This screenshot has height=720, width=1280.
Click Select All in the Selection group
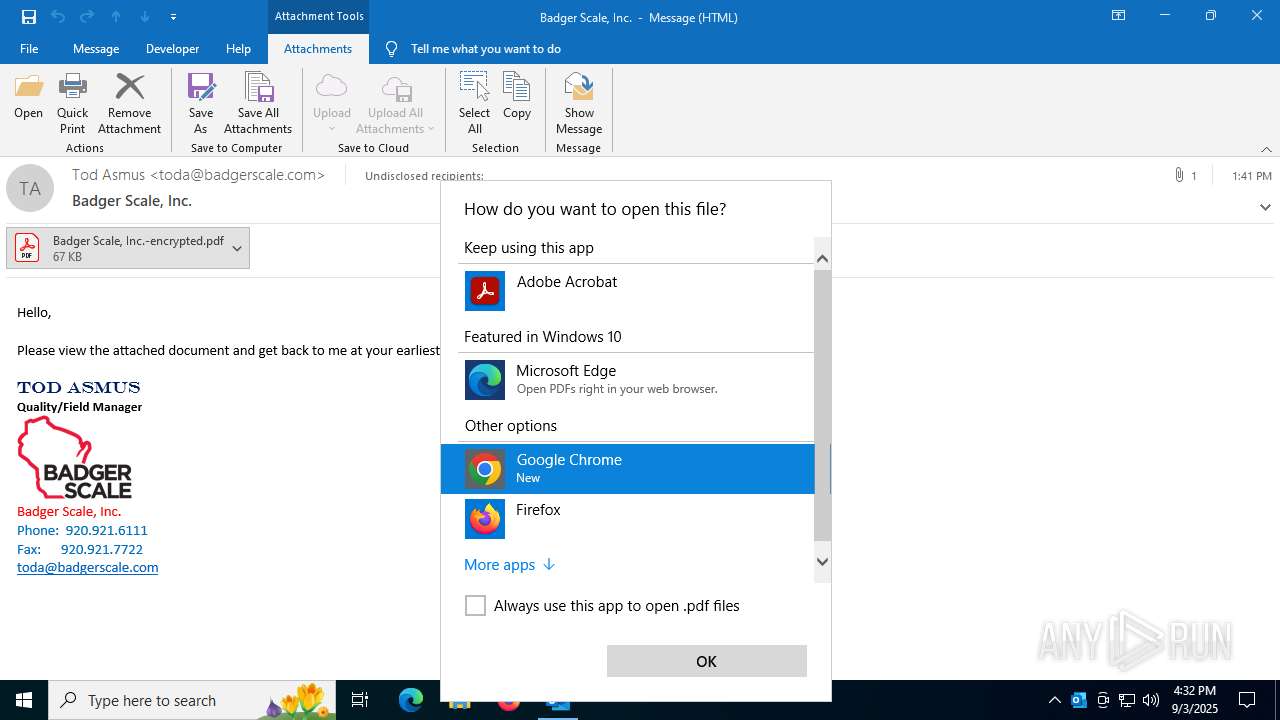475,104
